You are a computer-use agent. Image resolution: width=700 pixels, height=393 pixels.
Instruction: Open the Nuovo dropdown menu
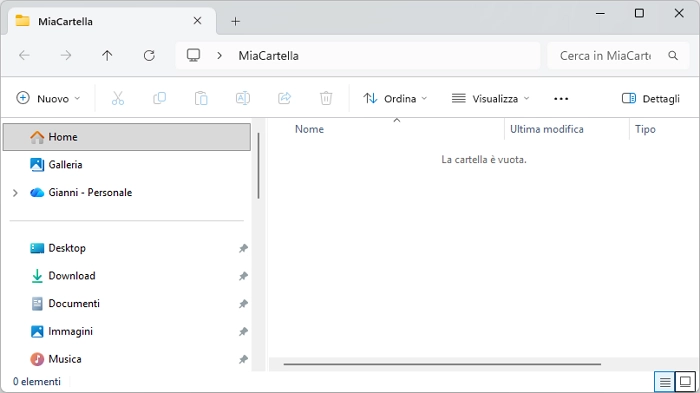pyautogui.click(x=48, y=98)
